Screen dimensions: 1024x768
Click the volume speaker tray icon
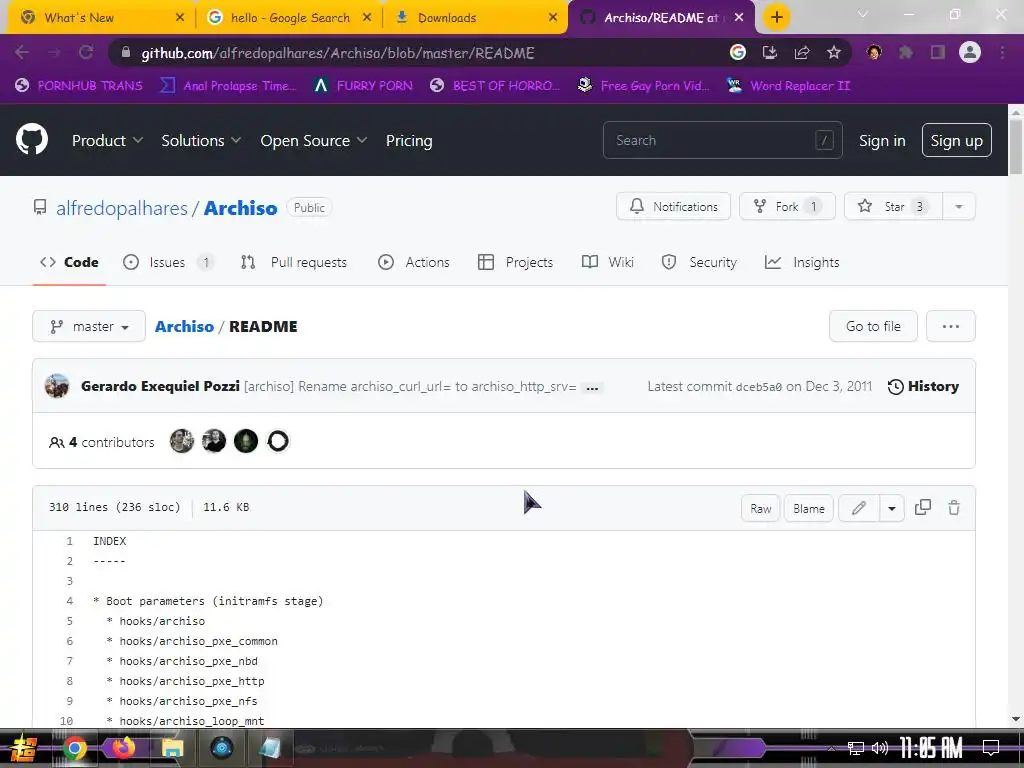pos(880,748)
